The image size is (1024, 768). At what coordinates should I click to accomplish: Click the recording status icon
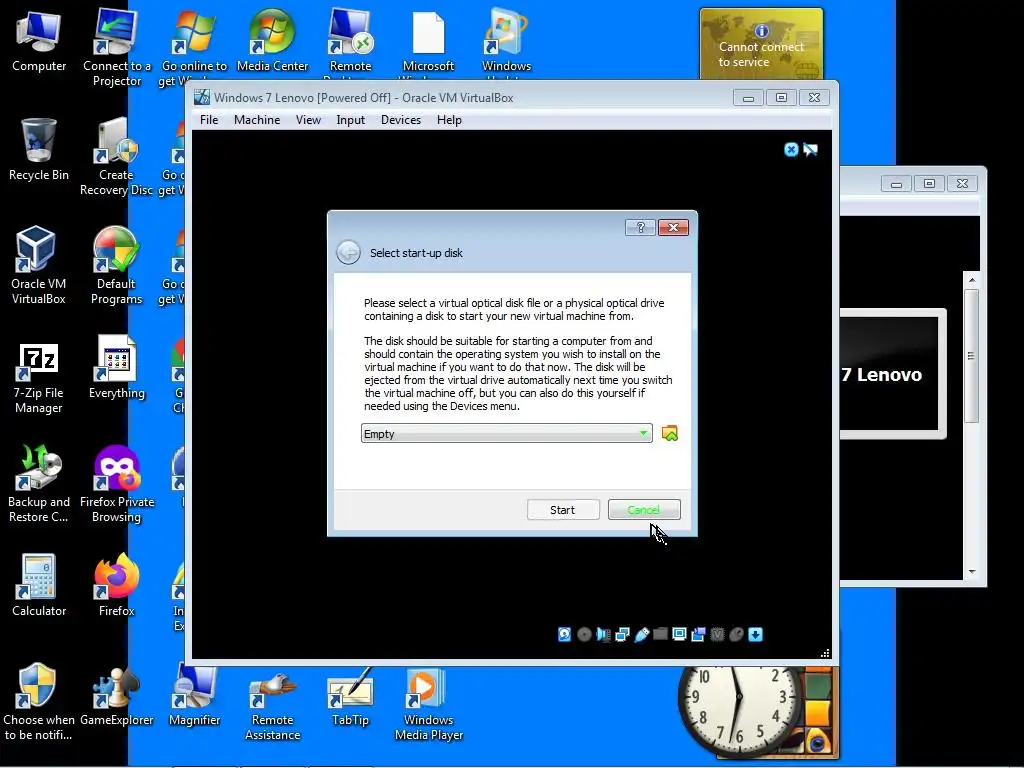698,634
